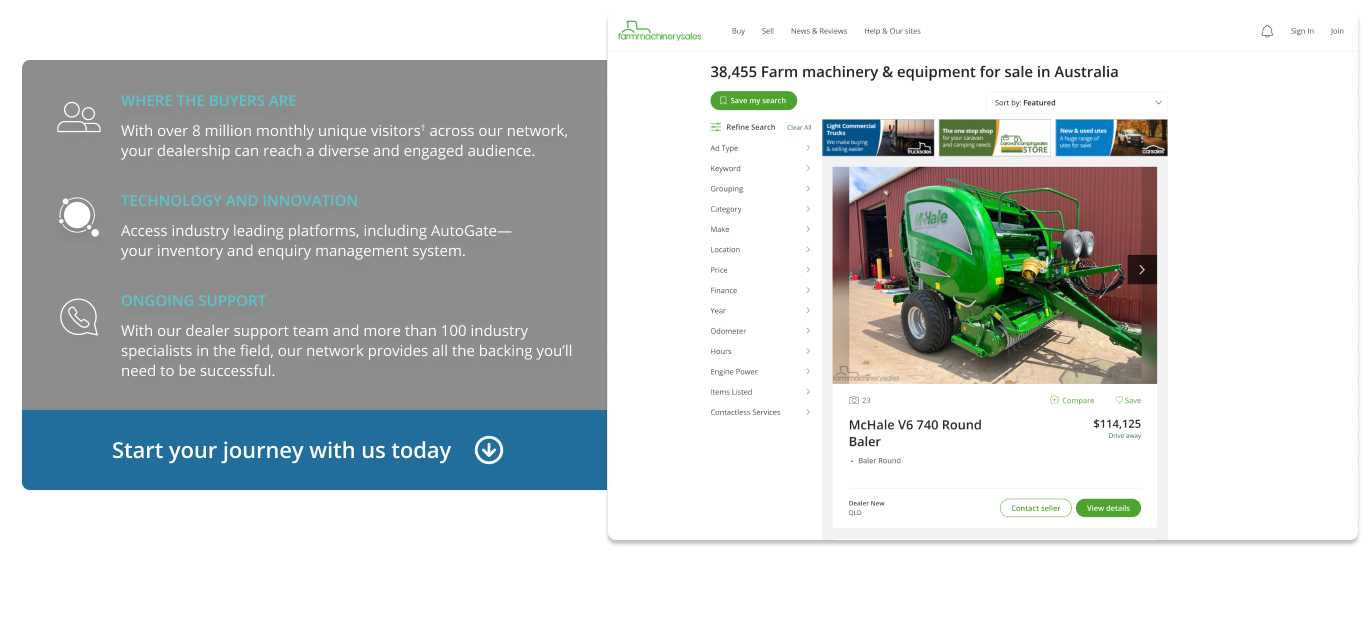This screenshot has width=1368, height=622.
Task: Click the Compare plus icon
Action: click(x=1054, y=400)
